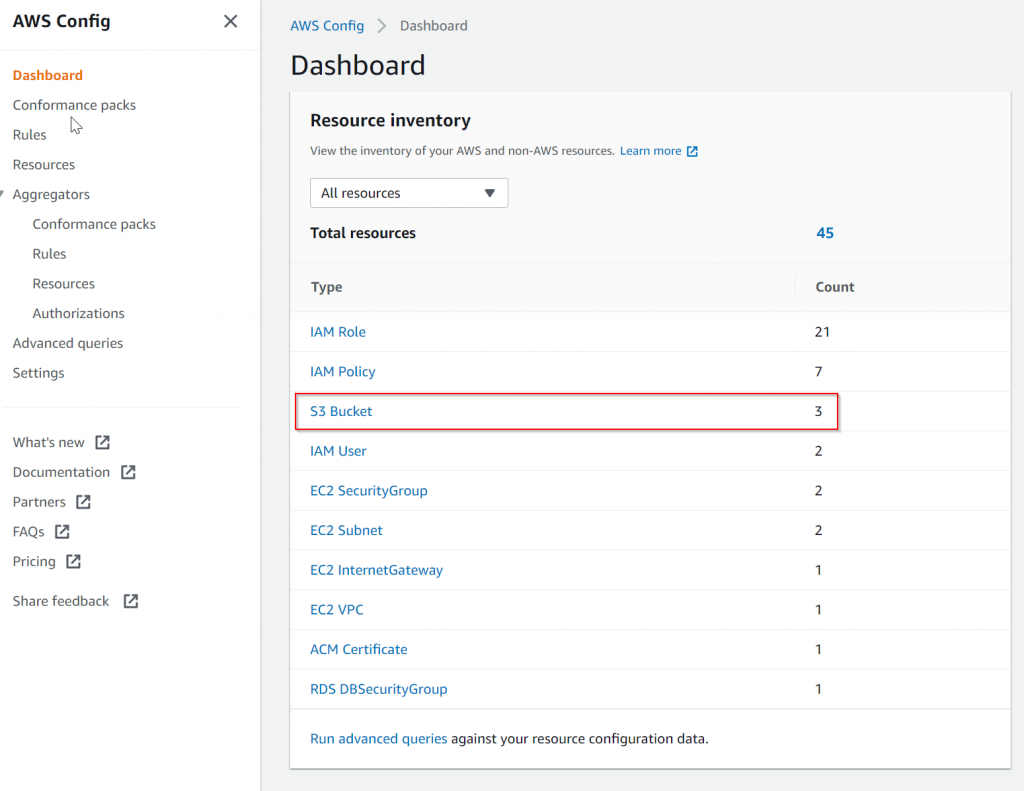
Task: Open the EC2 InternetGateway resource type
Action: tap(376, 570)
